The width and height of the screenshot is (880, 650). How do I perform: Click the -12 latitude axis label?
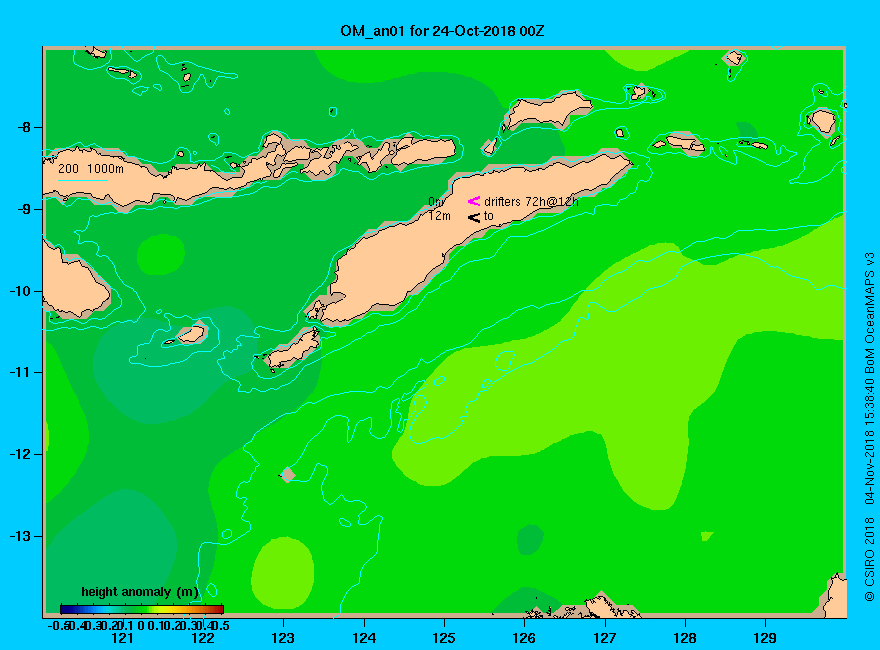(20, 454)
